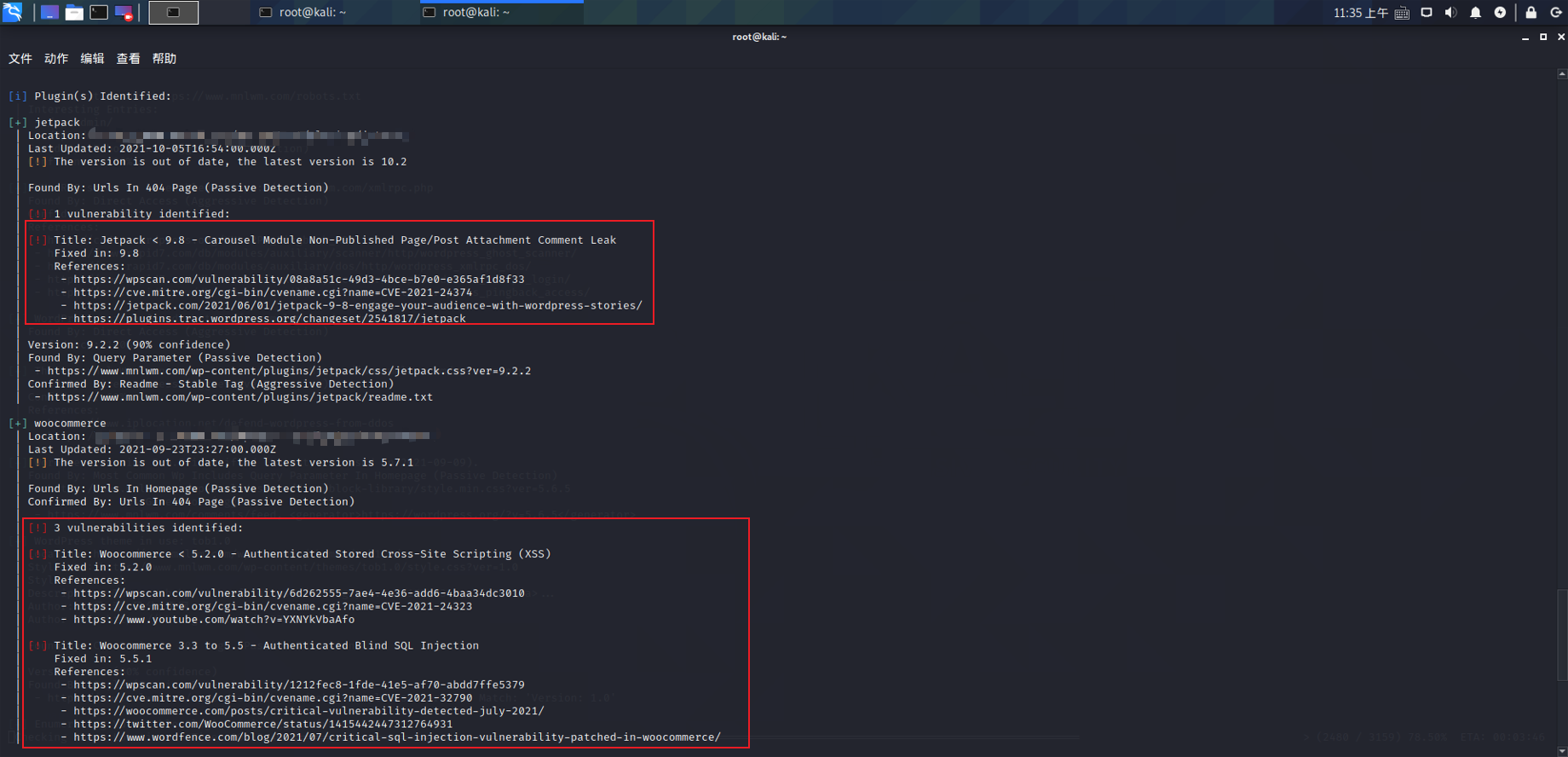Open the volume speaker tray icon
Screen dimensions: 1568x757
[1450, 13]
